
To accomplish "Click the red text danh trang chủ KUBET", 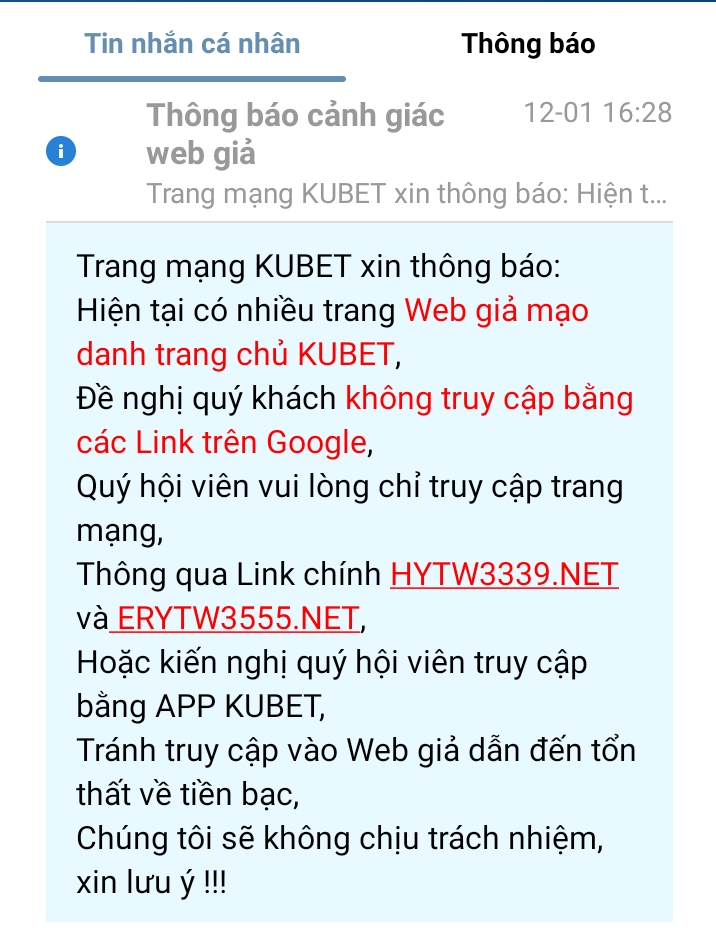I will [235, 355].
